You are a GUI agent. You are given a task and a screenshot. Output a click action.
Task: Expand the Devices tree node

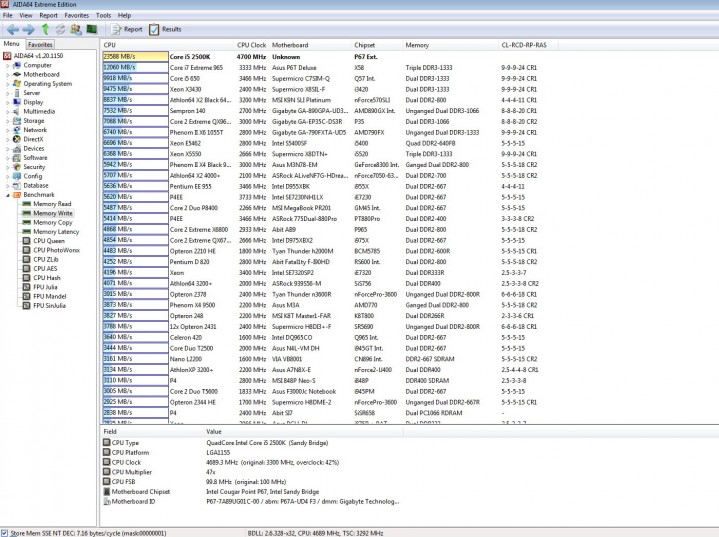7,149
